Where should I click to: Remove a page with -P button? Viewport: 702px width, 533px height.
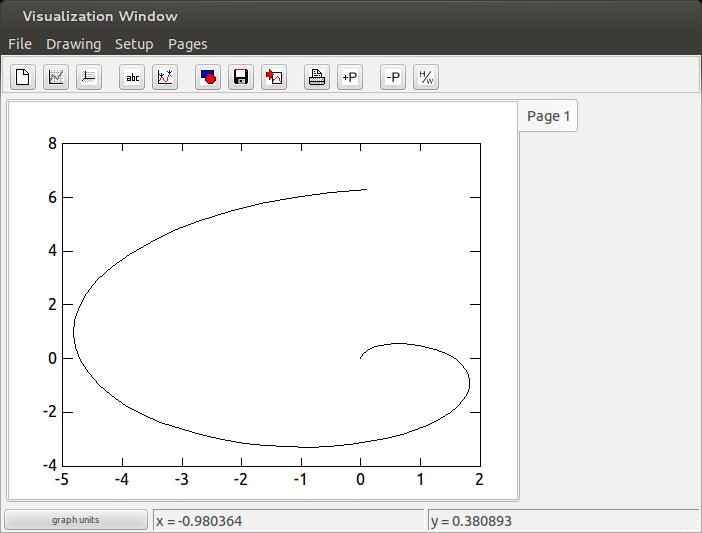tap(393, 77)
